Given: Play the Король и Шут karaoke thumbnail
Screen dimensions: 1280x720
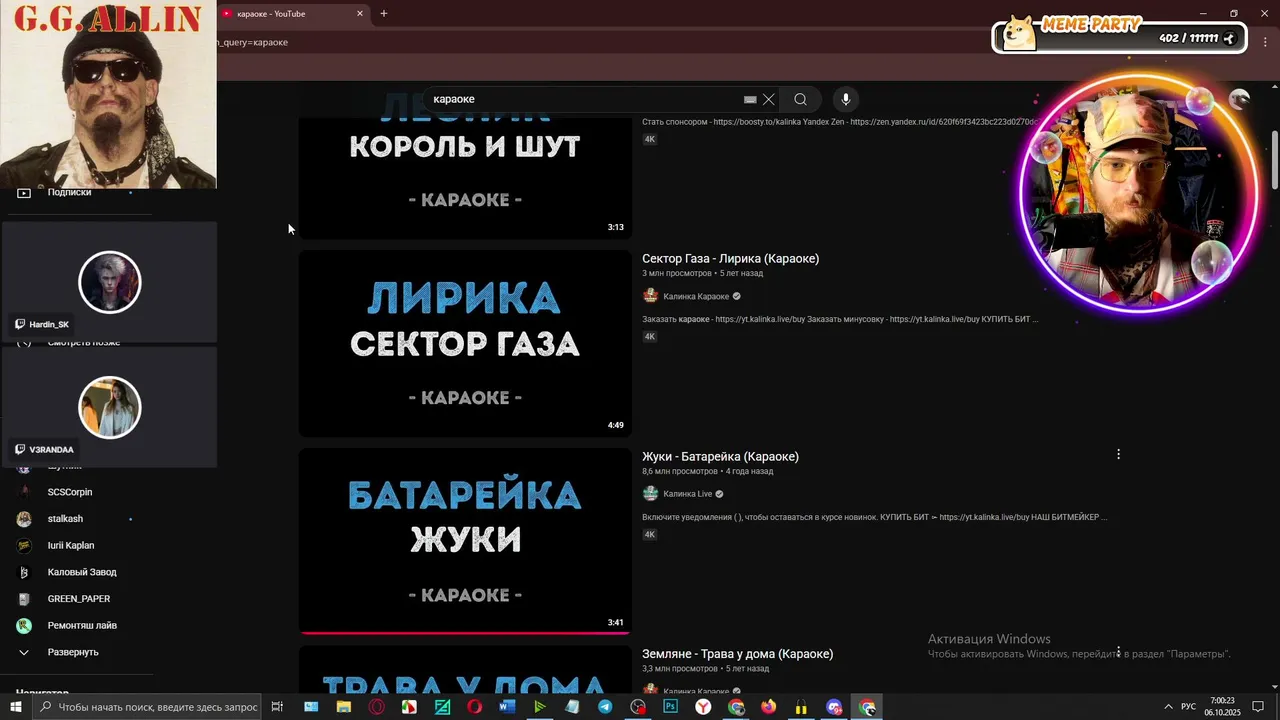Looking at the screenshot, I should point(465,178).
